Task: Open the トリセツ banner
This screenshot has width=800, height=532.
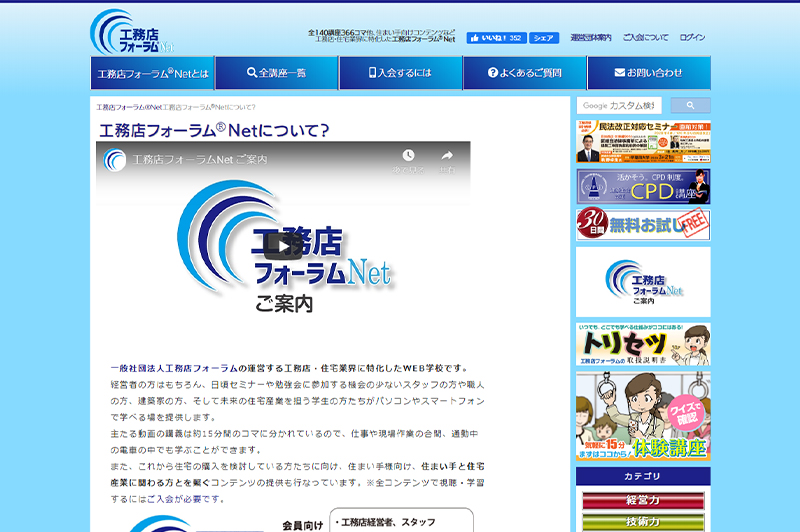Action: [643, 344]
